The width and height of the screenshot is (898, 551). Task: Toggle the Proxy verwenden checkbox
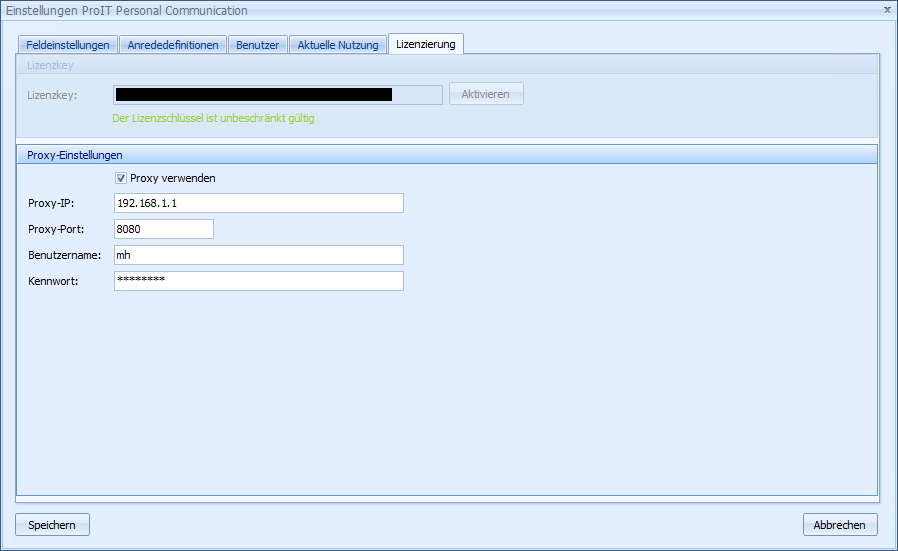pyautogui.click(x=121, y=178)
